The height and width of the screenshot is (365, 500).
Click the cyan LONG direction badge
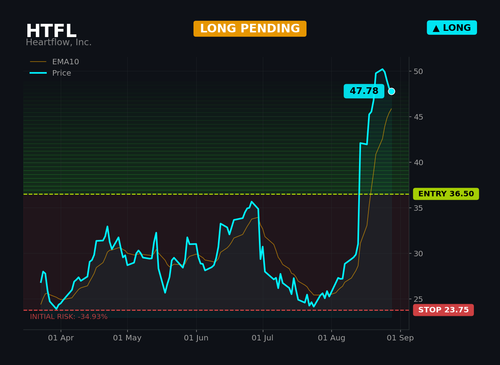click(x=452, y=28)
